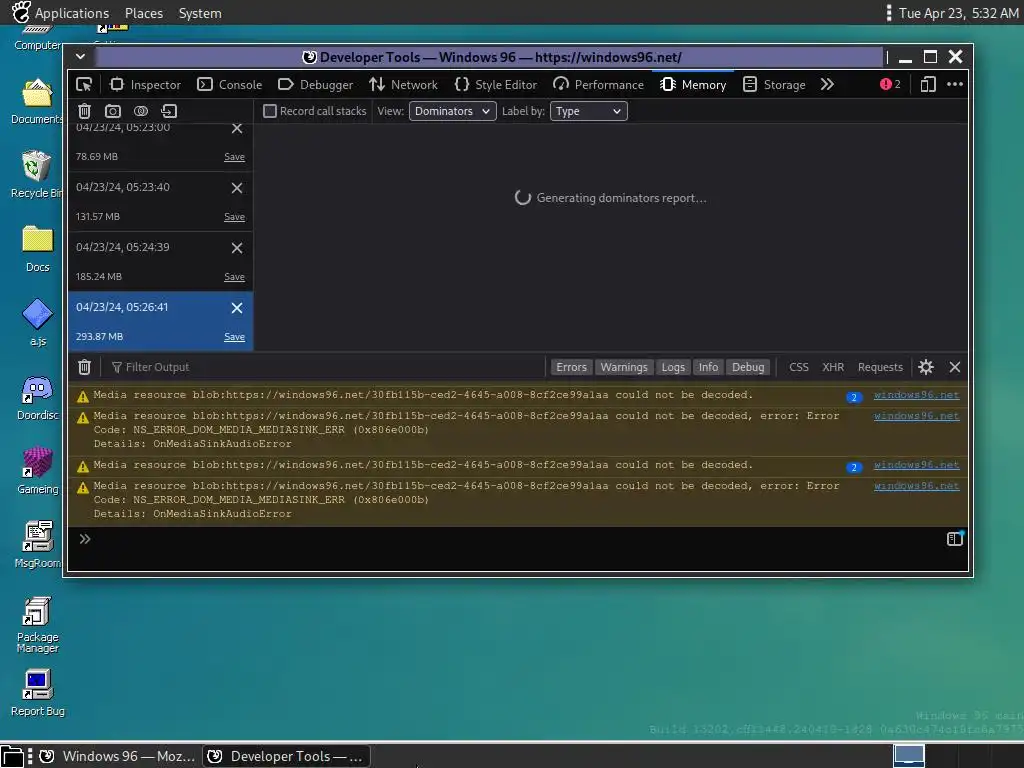
Task: Close the split console
Action: 955,367
